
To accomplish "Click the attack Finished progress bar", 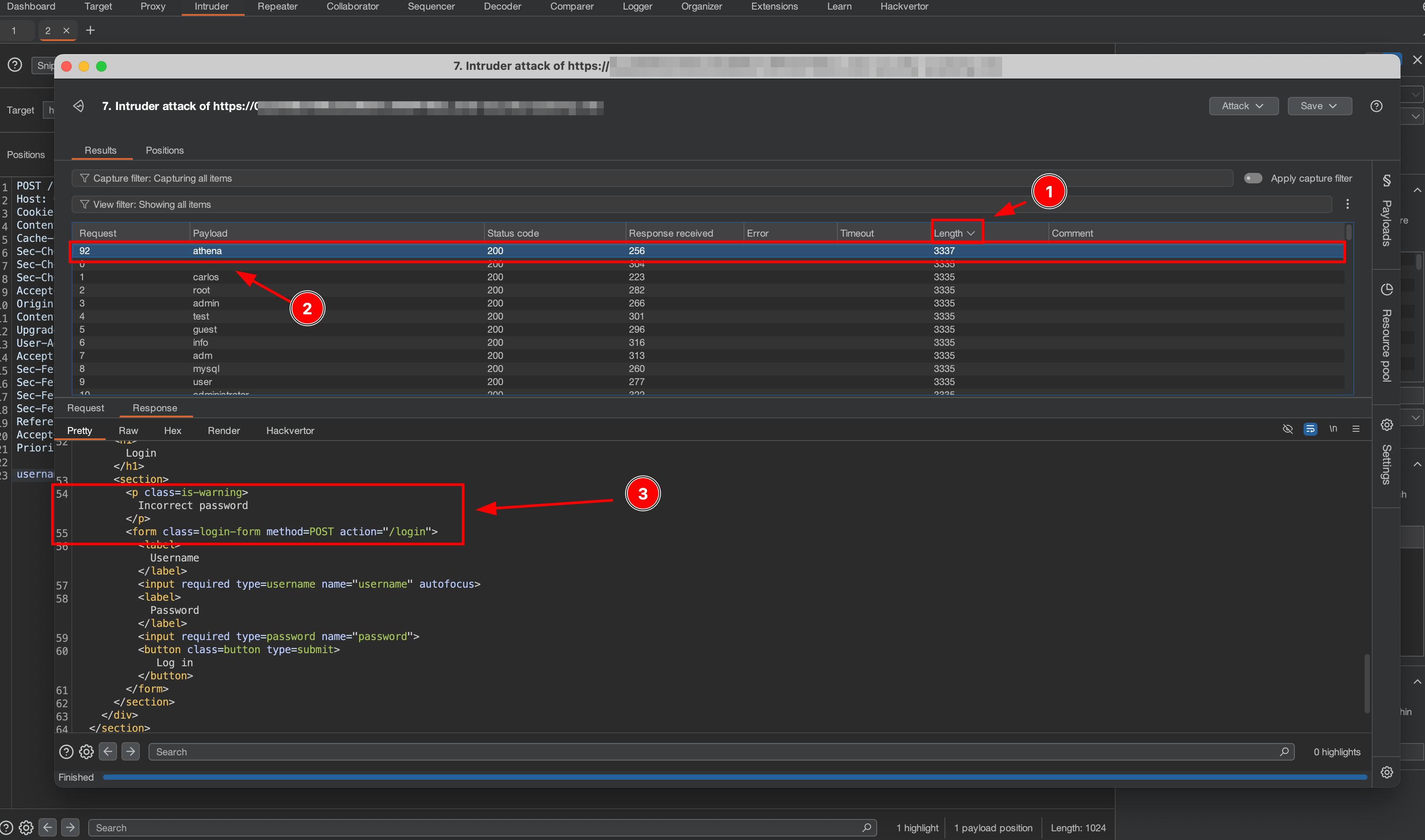I will (x=735, y=777).
